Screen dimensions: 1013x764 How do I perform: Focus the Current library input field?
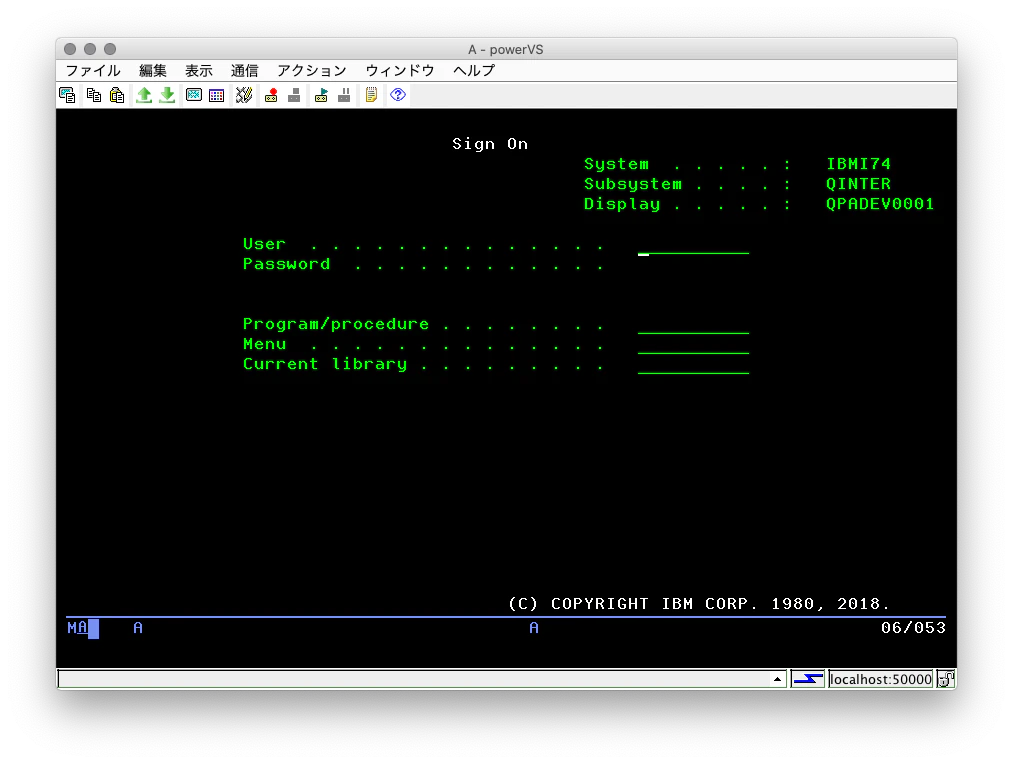pos(693,366)
